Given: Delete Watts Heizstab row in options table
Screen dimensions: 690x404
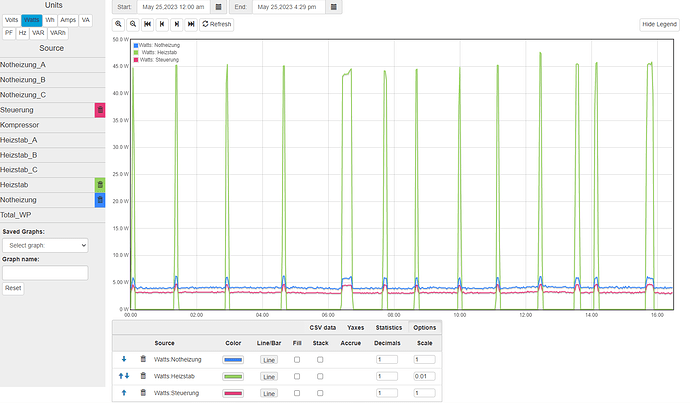Looking at the screenshot, I should (143, 376).
